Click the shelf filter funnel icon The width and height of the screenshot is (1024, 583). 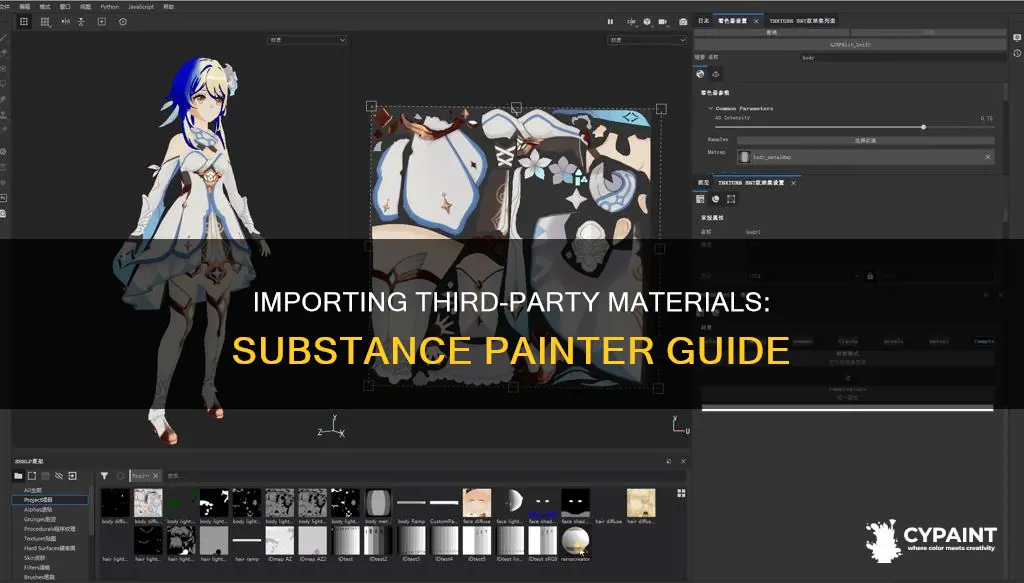[x=104, y=476]
